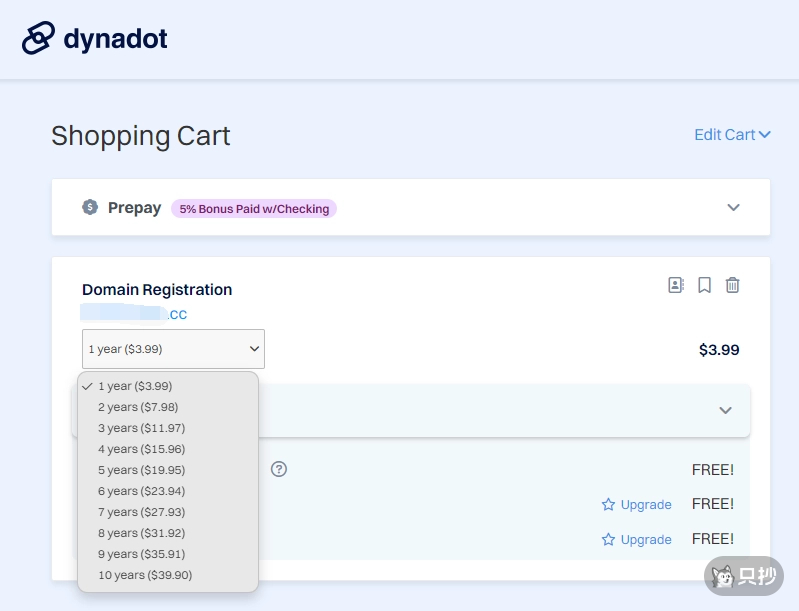Viewport: 799px width, 611px height.
Task: Choose 10 years ($39.90) option
Action: [145, 575]
